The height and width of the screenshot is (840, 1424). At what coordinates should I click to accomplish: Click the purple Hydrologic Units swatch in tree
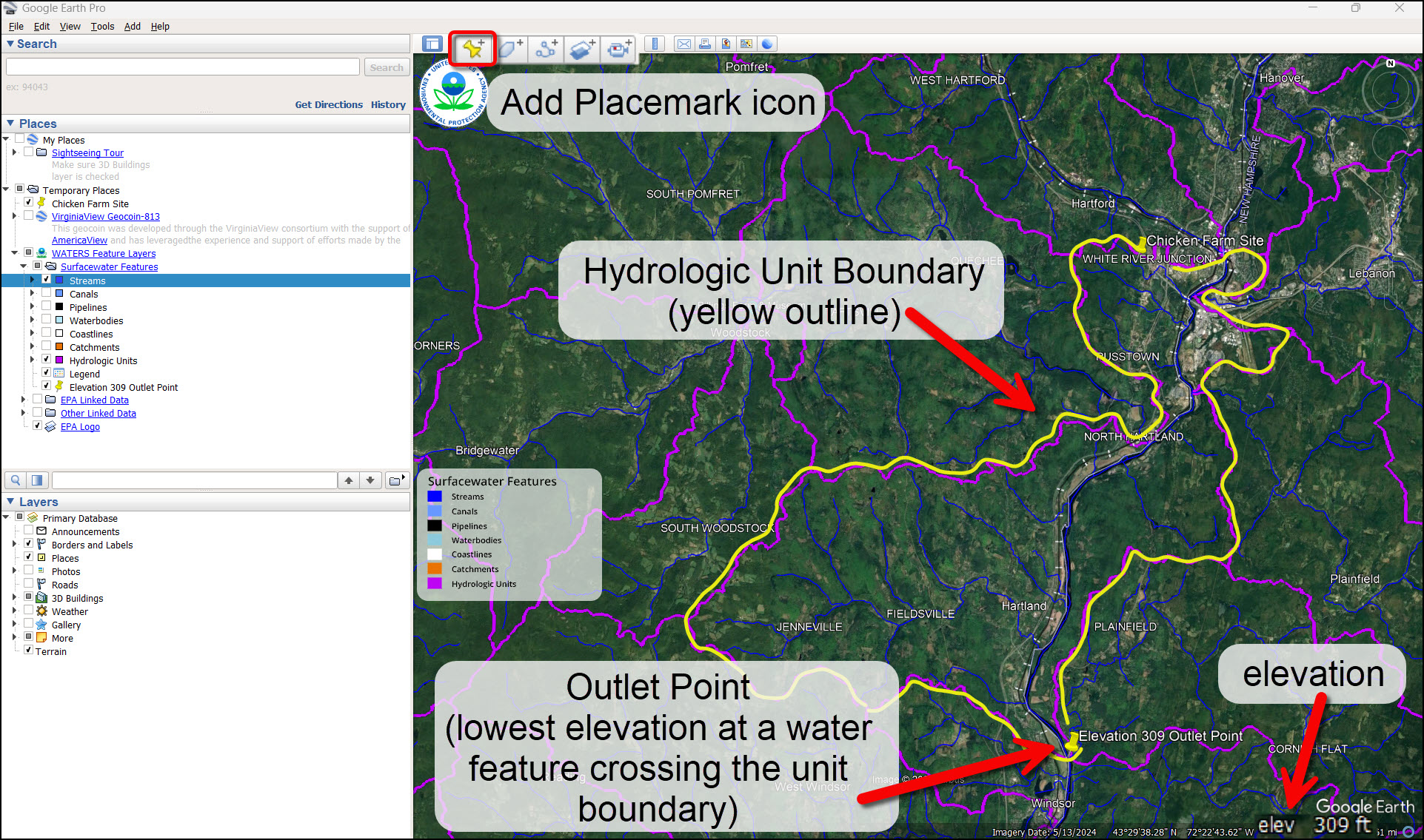[59, 360]
